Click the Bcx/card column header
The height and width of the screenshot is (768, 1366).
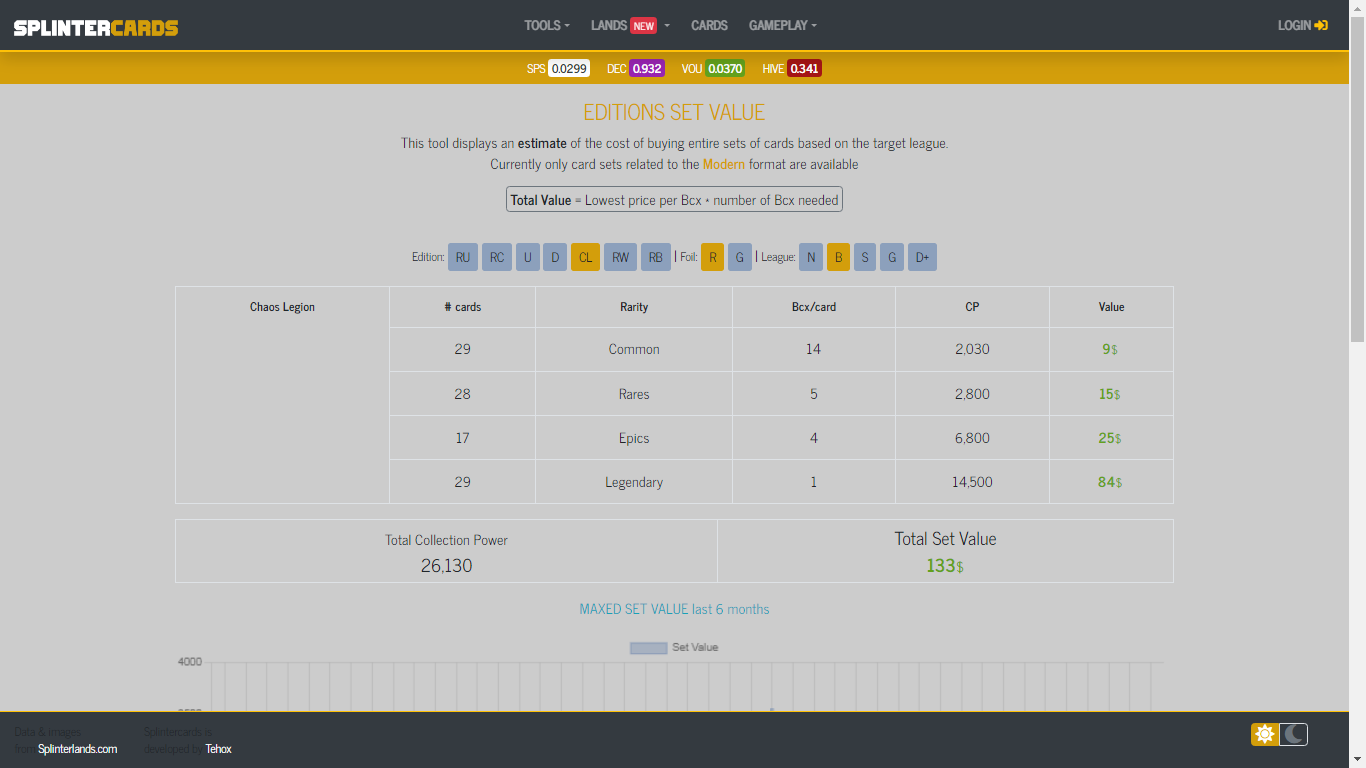pyautogui.click(x=813, y=307)
